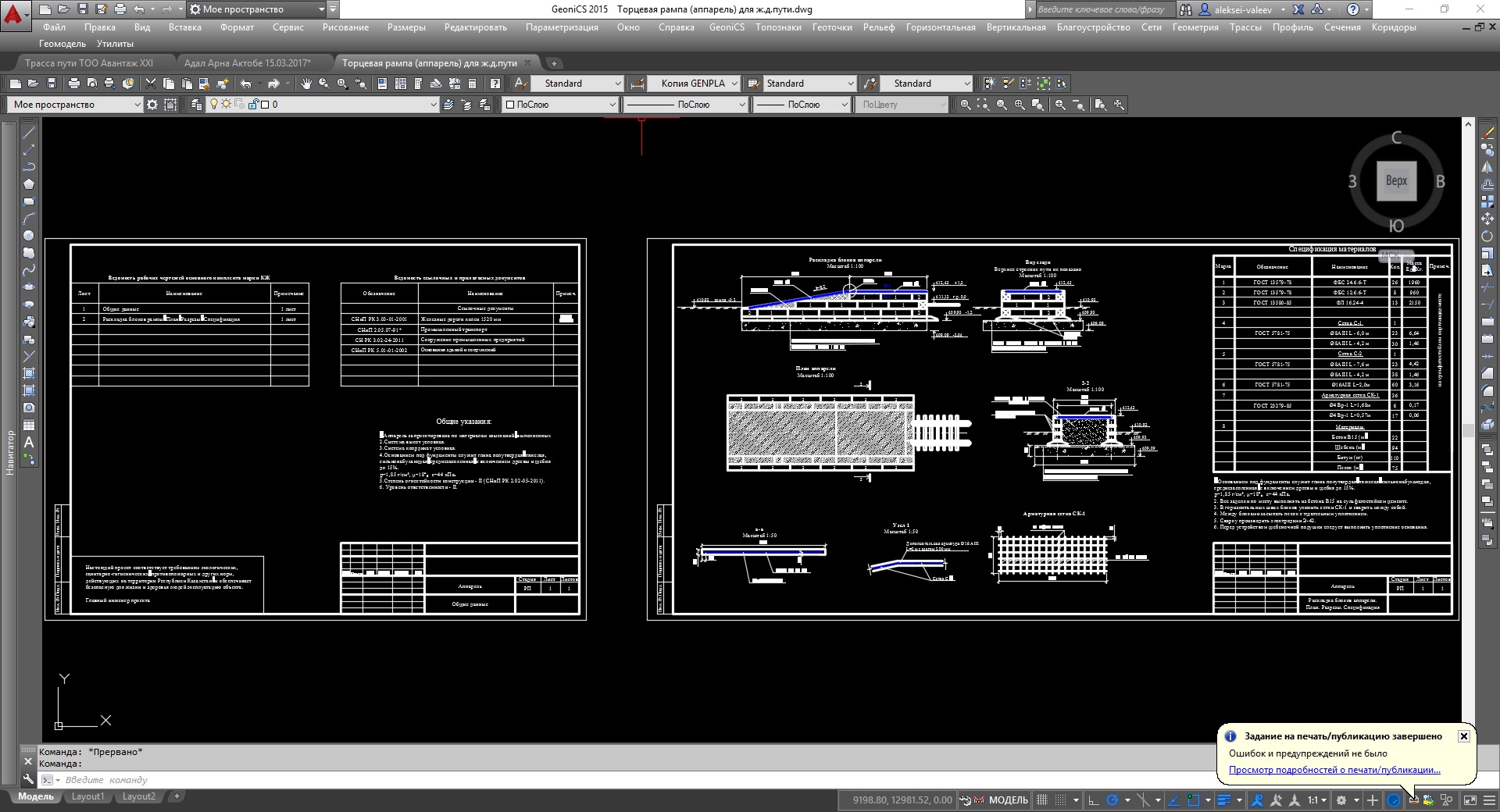This screenshot has height=812, width=1500.
Task: Click the Workspace settings gear icon
Action: (152, 105)
